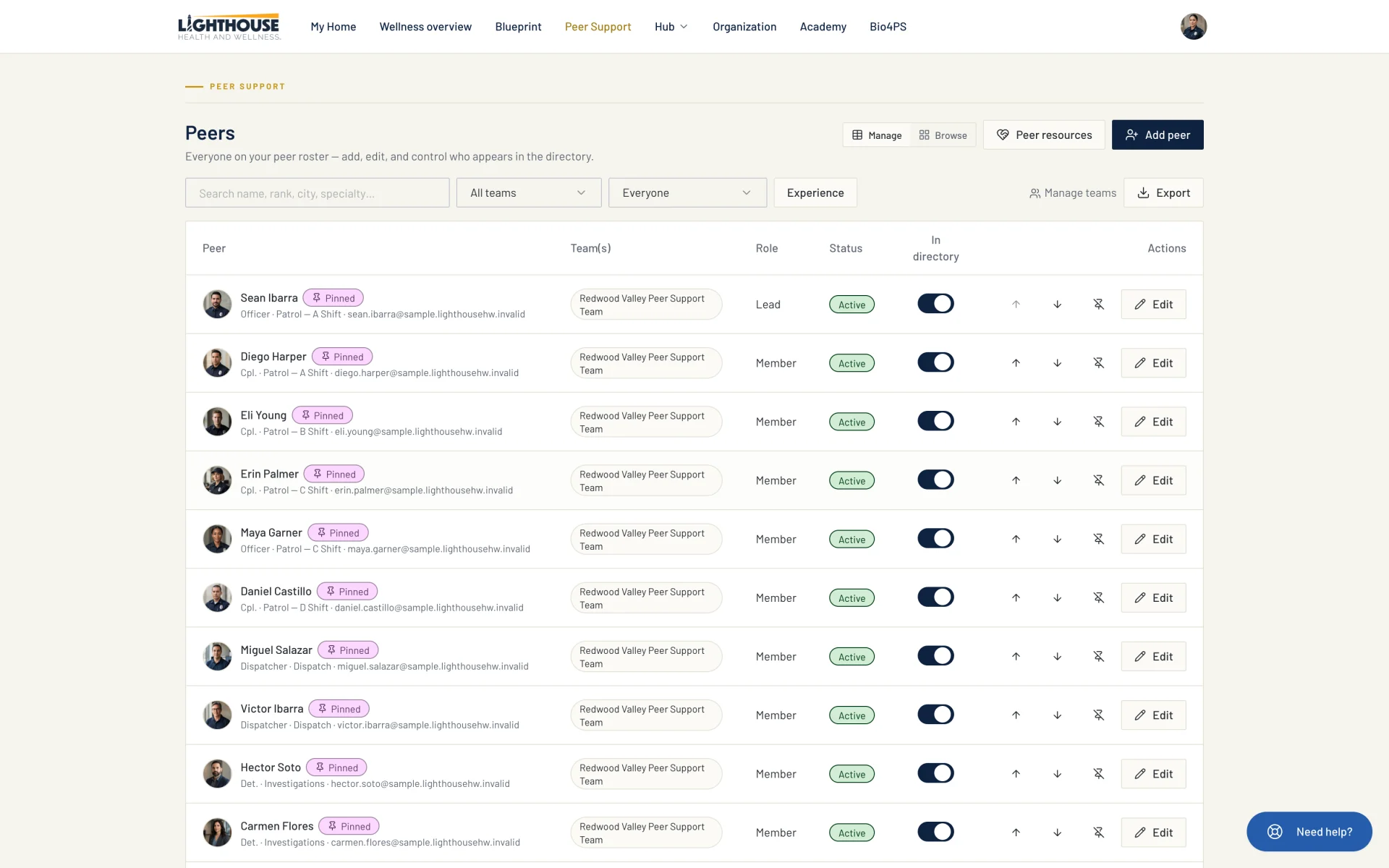Screen dimensions: 1389x868
Task: Unpin Diego Harper
Action: tap(1098, 363)
